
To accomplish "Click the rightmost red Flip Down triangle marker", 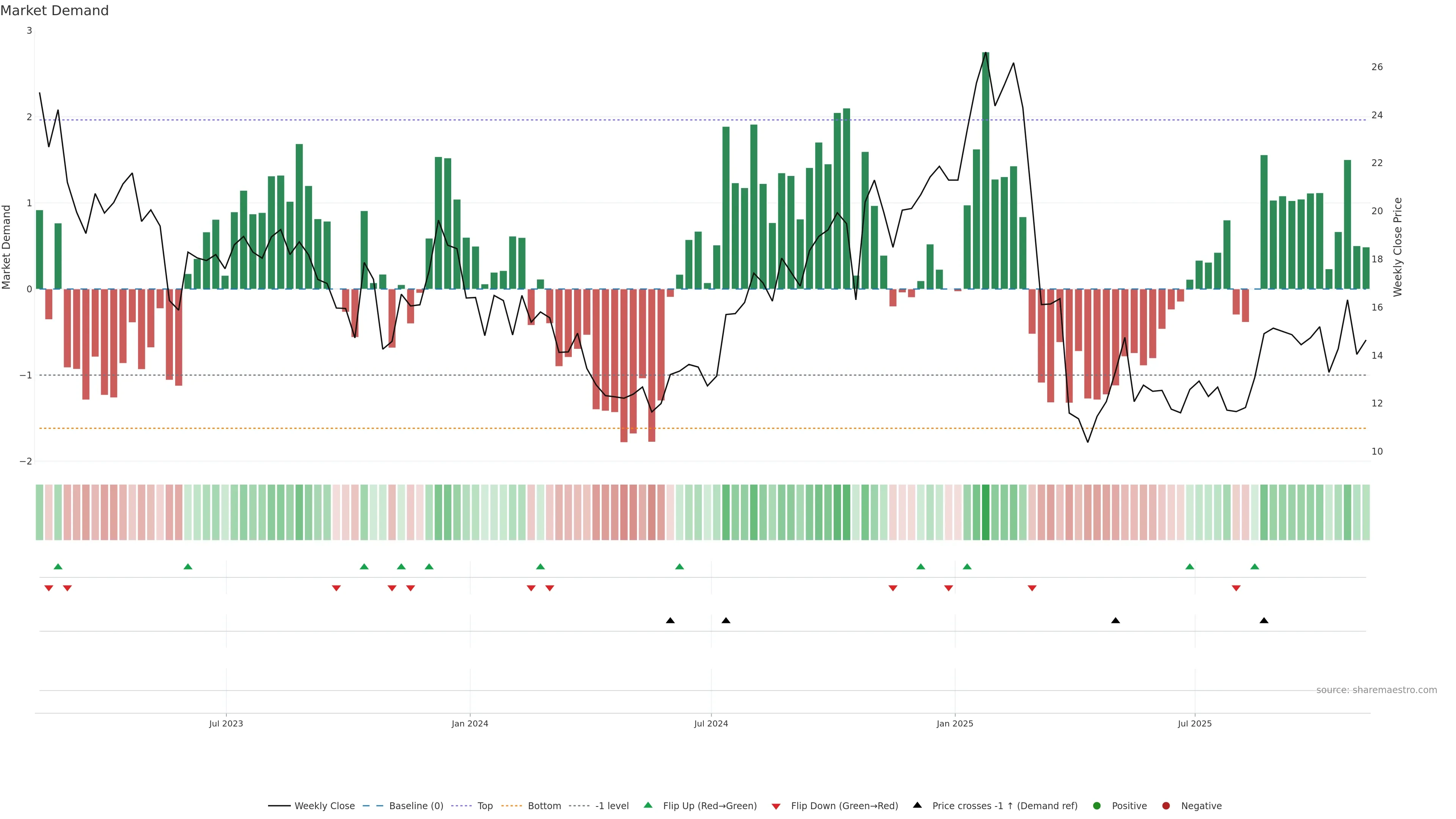I will pos(1236,588).
